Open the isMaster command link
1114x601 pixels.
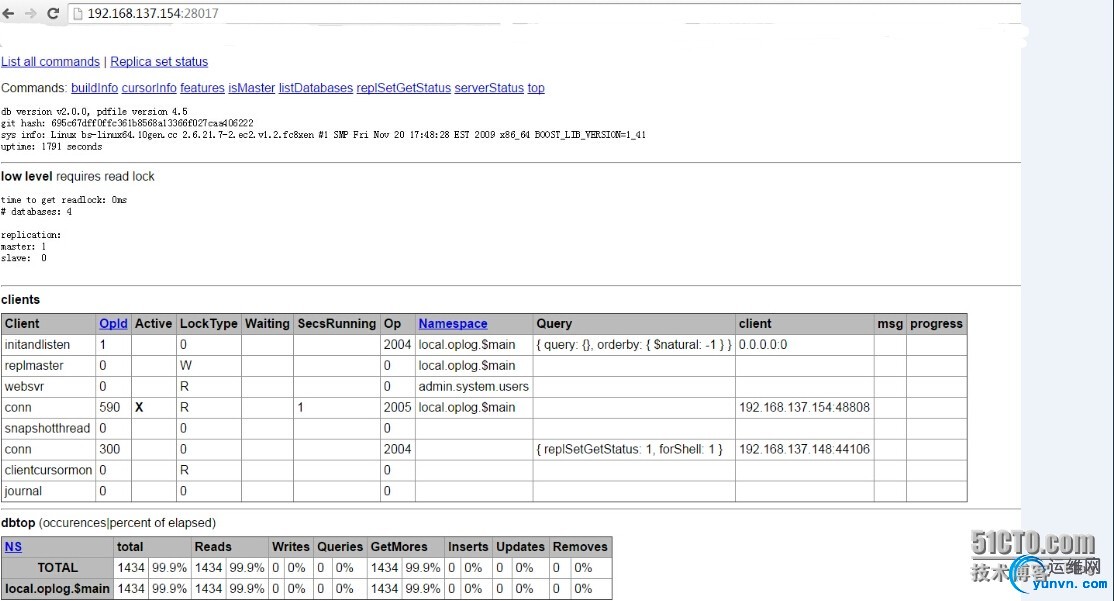(x=252, y=88)
